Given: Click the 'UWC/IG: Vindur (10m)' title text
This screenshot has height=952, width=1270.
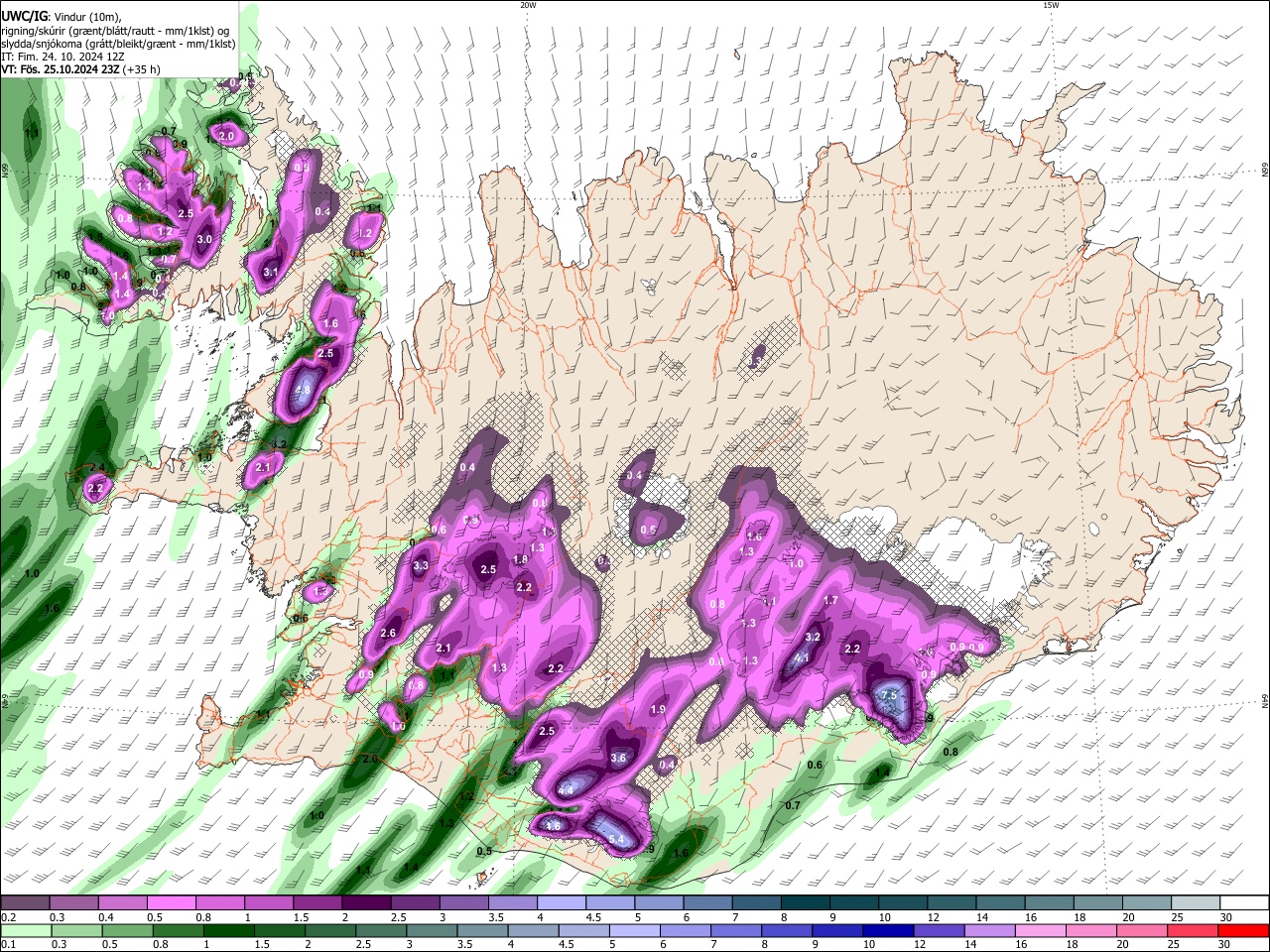Looking at the screenshot, I should point(61,16).
